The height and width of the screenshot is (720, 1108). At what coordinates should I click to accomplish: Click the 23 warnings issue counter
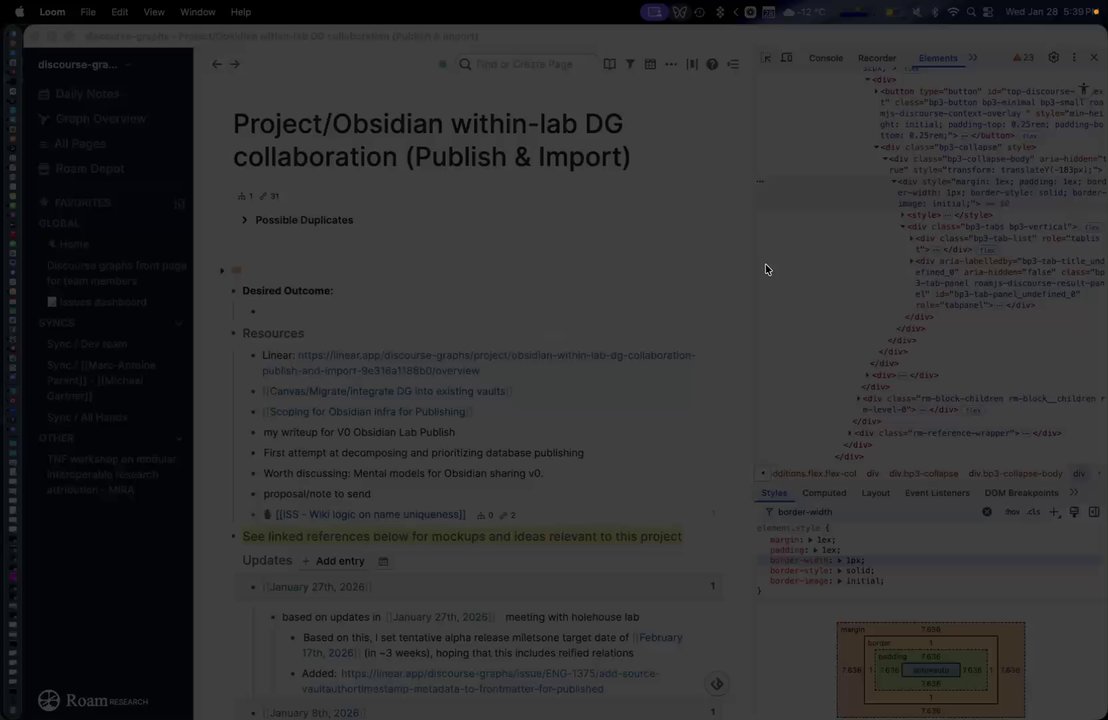tap(1023, 58)
